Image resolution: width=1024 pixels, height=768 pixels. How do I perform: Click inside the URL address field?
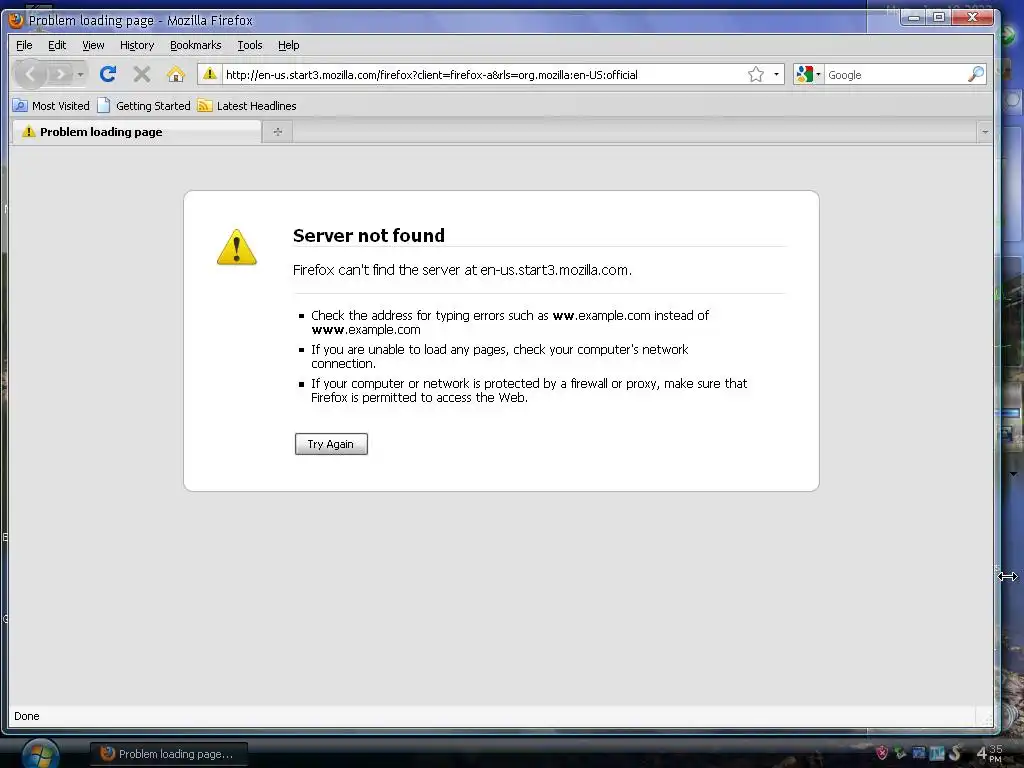point(482,74)
